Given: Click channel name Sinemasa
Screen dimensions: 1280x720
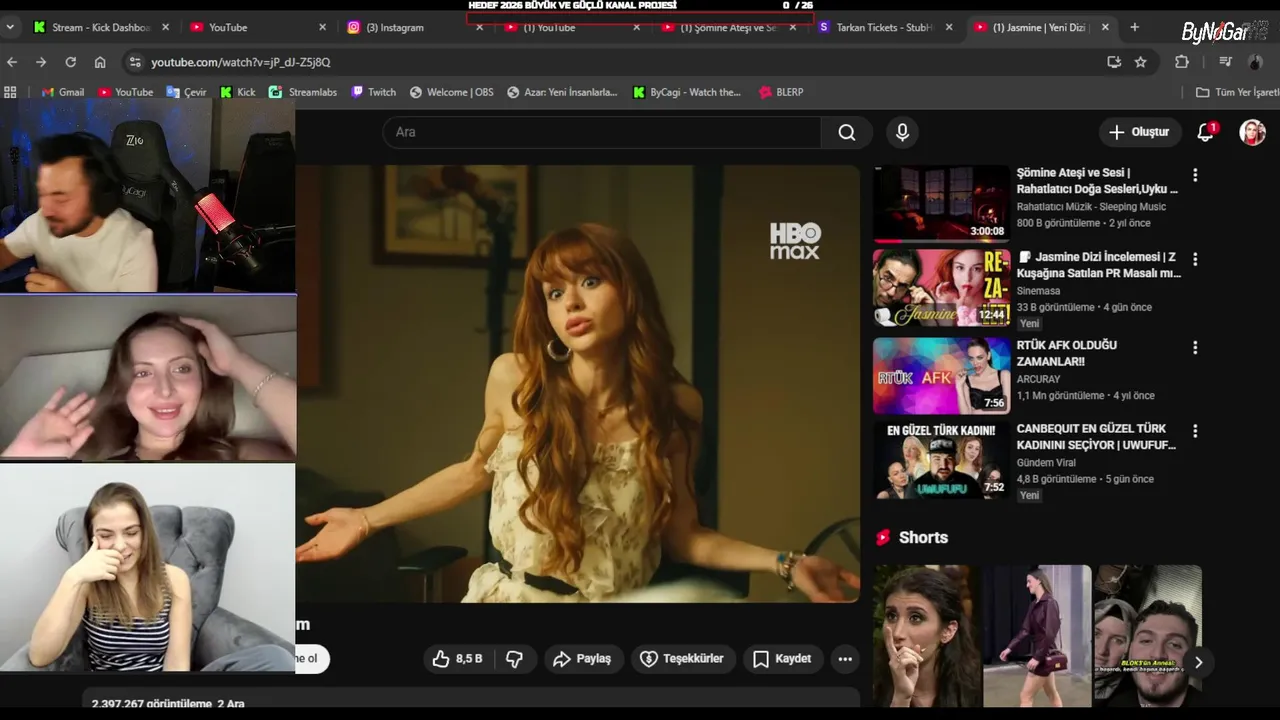Looking at the screenshot, I should point(1039,291).
